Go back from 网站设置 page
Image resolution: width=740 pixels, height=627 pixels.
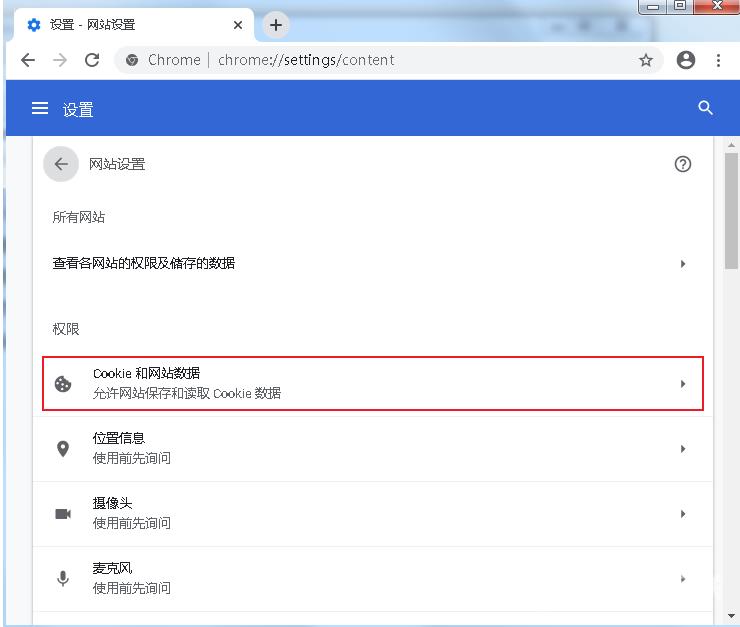[x=61, y=164]
